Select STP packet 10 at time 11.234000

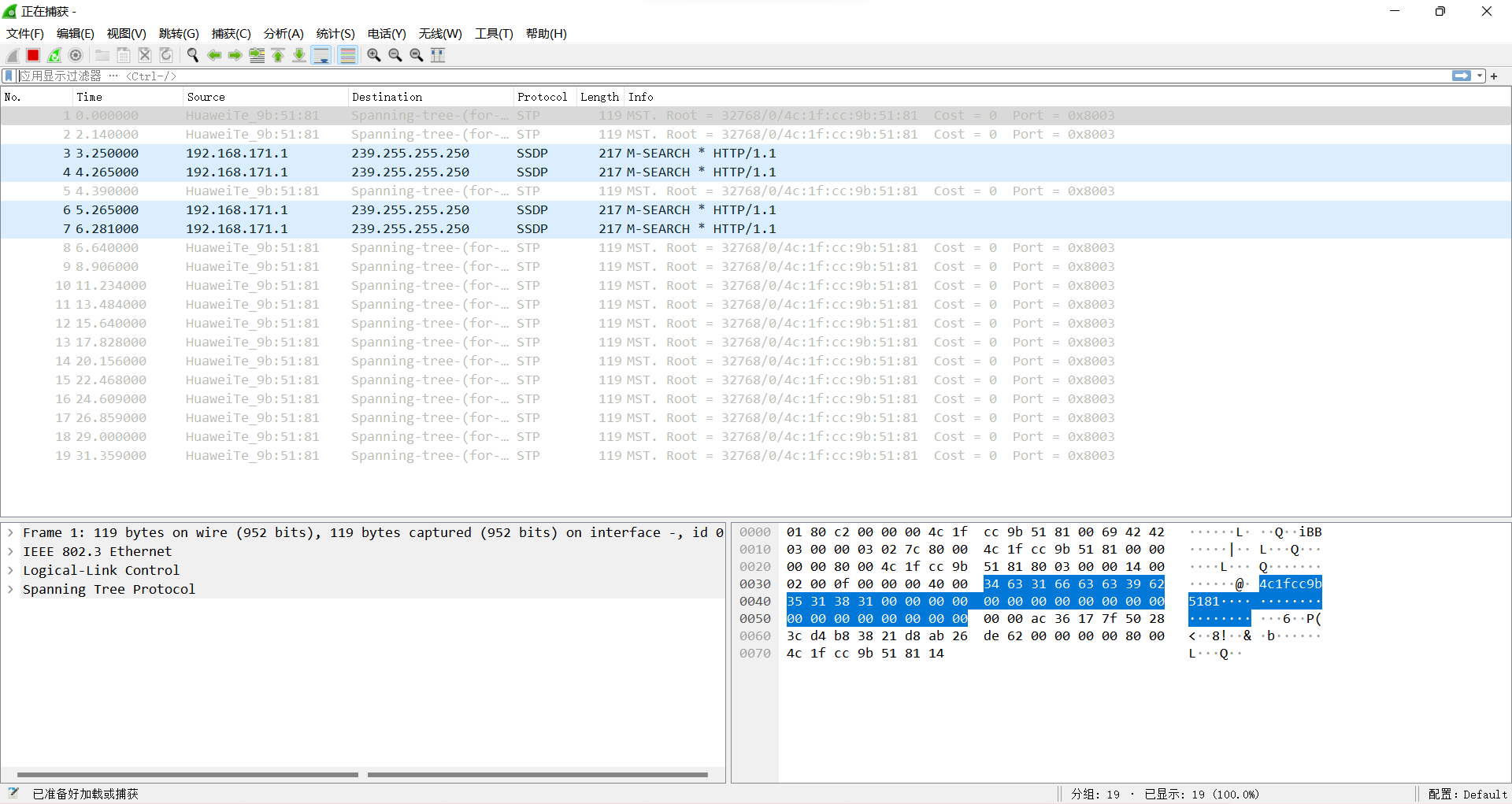coord(755,286)
